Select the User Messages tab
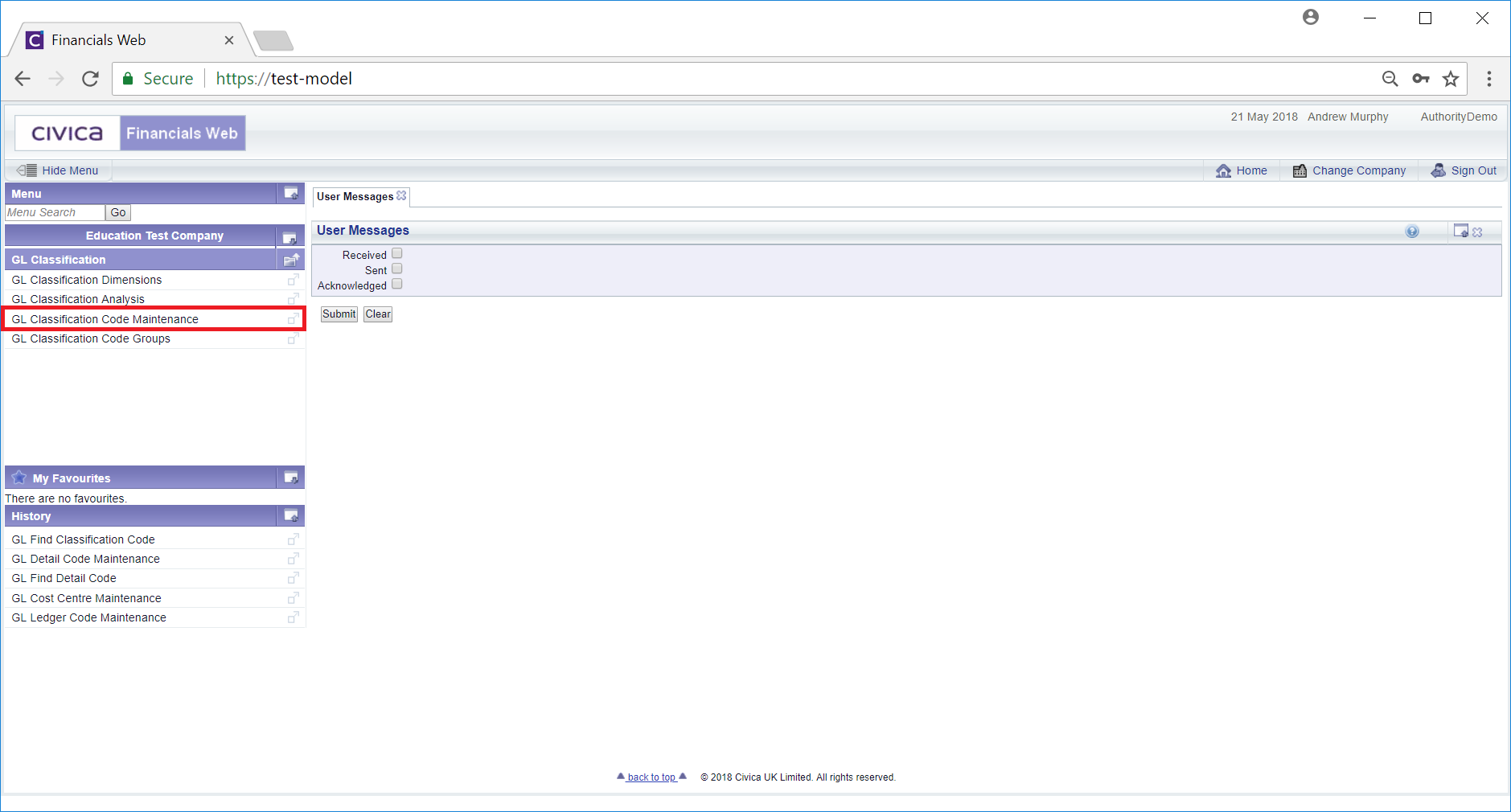Screen dimensions: 1511x812 355,196
